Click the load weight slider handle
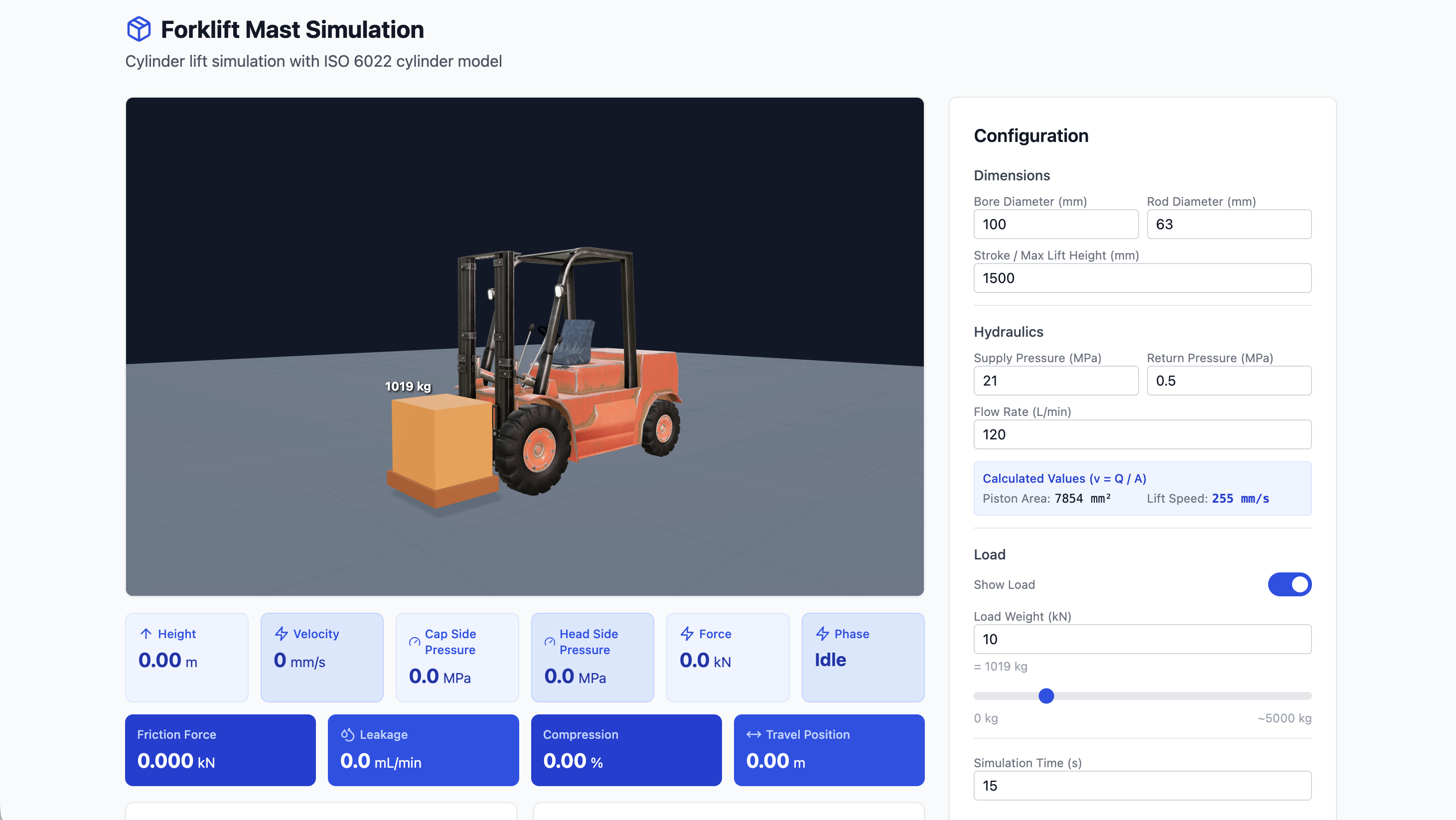1456x820 pixels. coord(1046,695)
